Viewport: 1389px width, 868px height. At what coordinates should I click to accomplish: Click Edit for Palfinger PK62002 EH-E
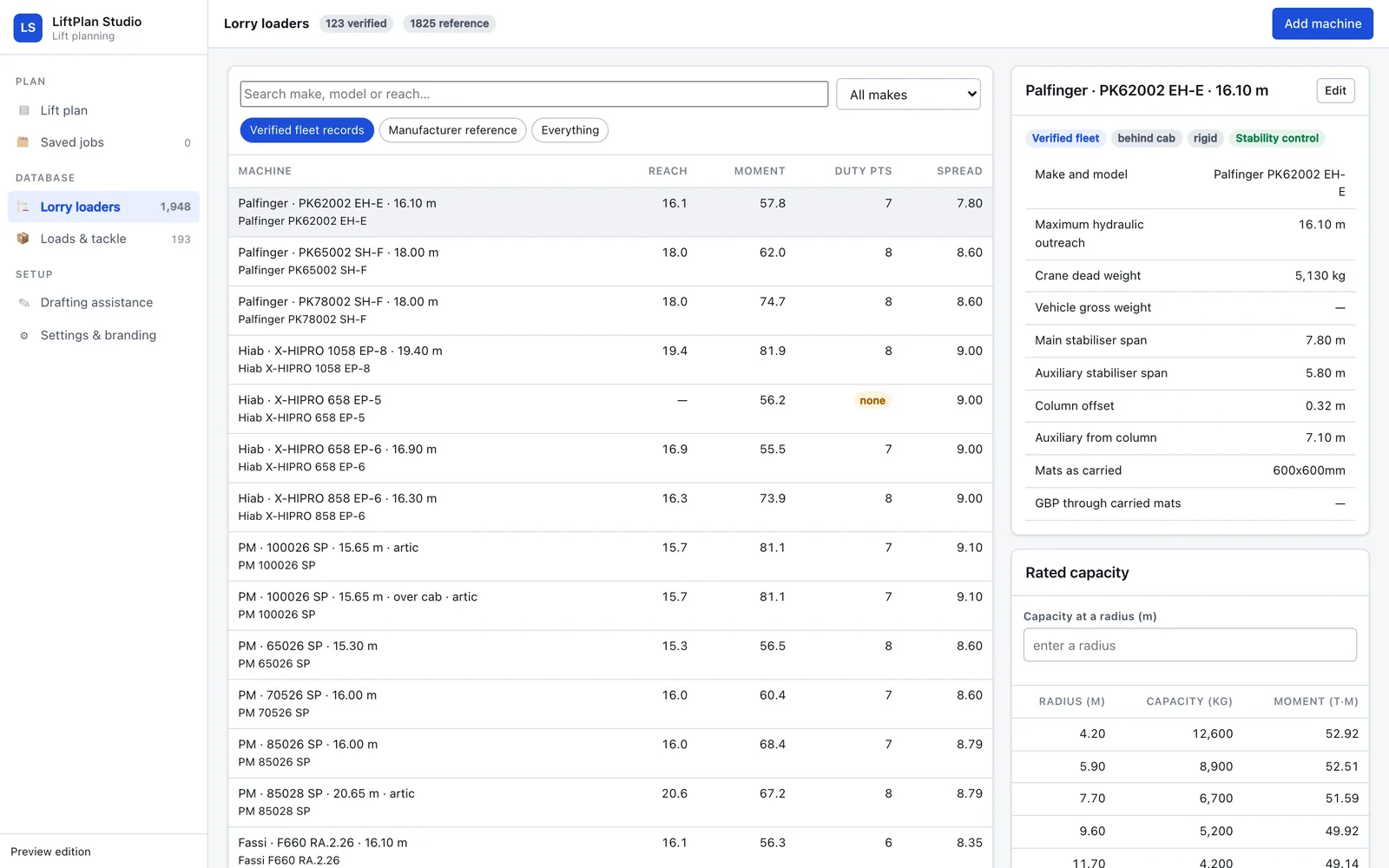1335,90
